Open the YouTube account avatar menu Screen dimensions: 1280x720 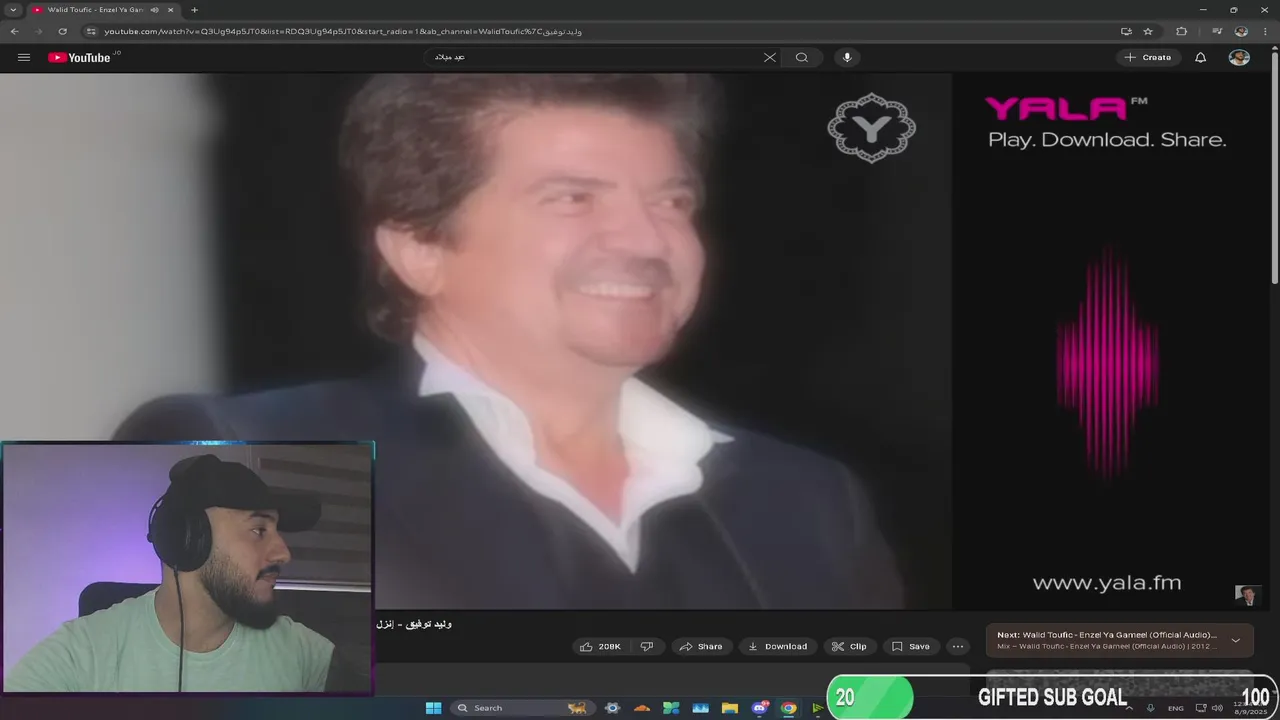(x=1239, y=57)
